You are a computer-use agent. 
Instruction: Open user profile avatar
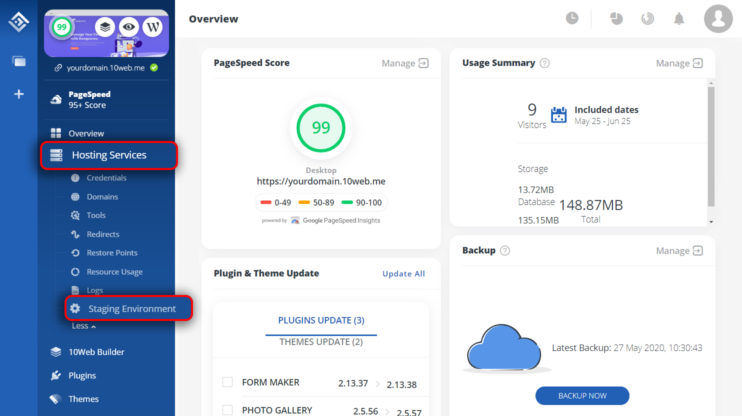718,18
